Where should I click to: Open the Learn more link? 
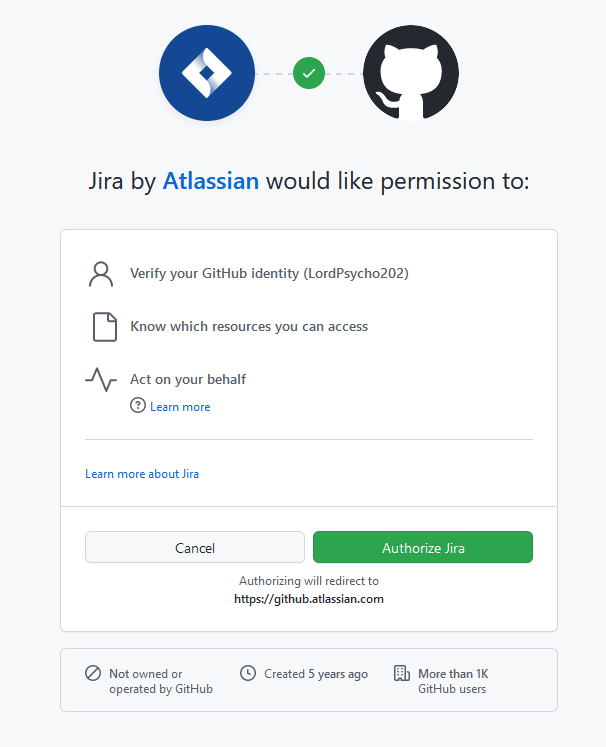[x=180, y=407]
